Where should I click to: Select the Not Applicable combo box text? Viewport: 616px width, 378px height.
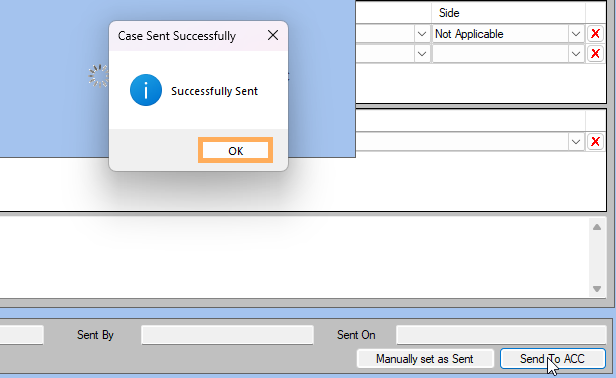pos(469,34)
